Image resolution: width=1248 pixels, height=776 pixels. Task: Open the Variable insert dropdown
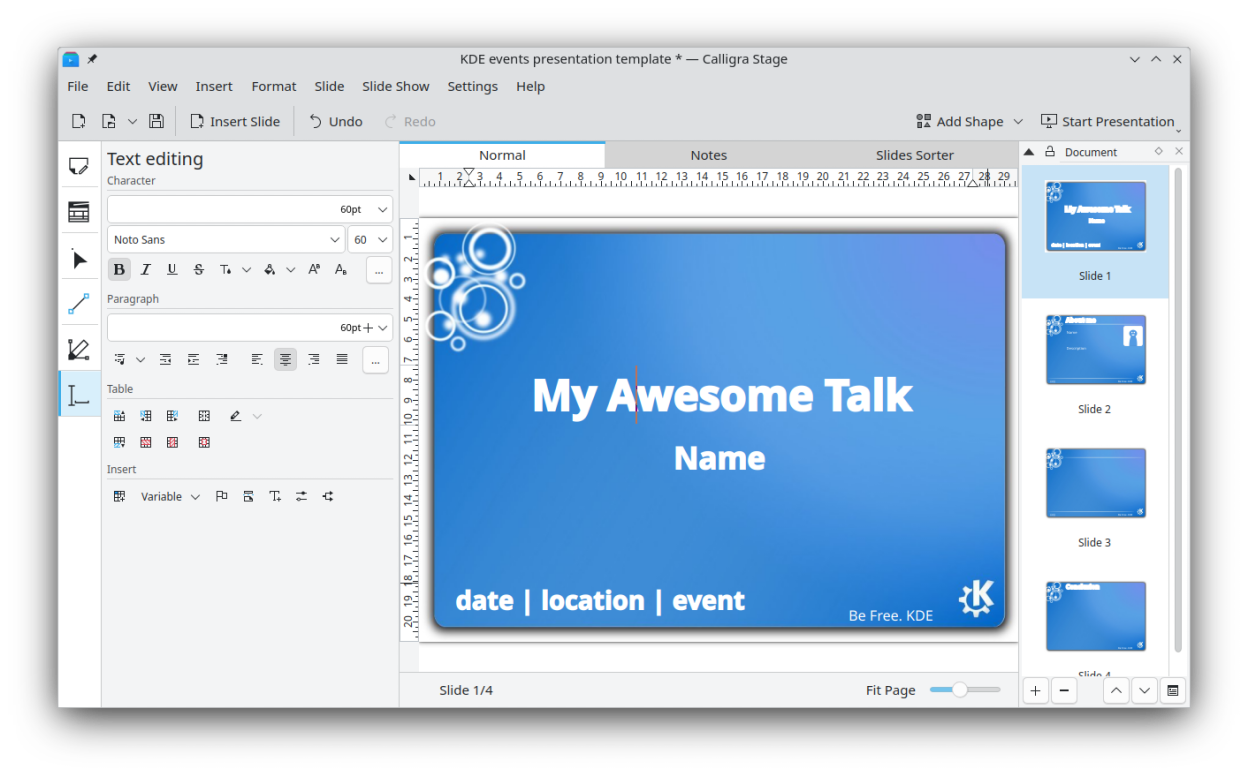coord(170,497)
